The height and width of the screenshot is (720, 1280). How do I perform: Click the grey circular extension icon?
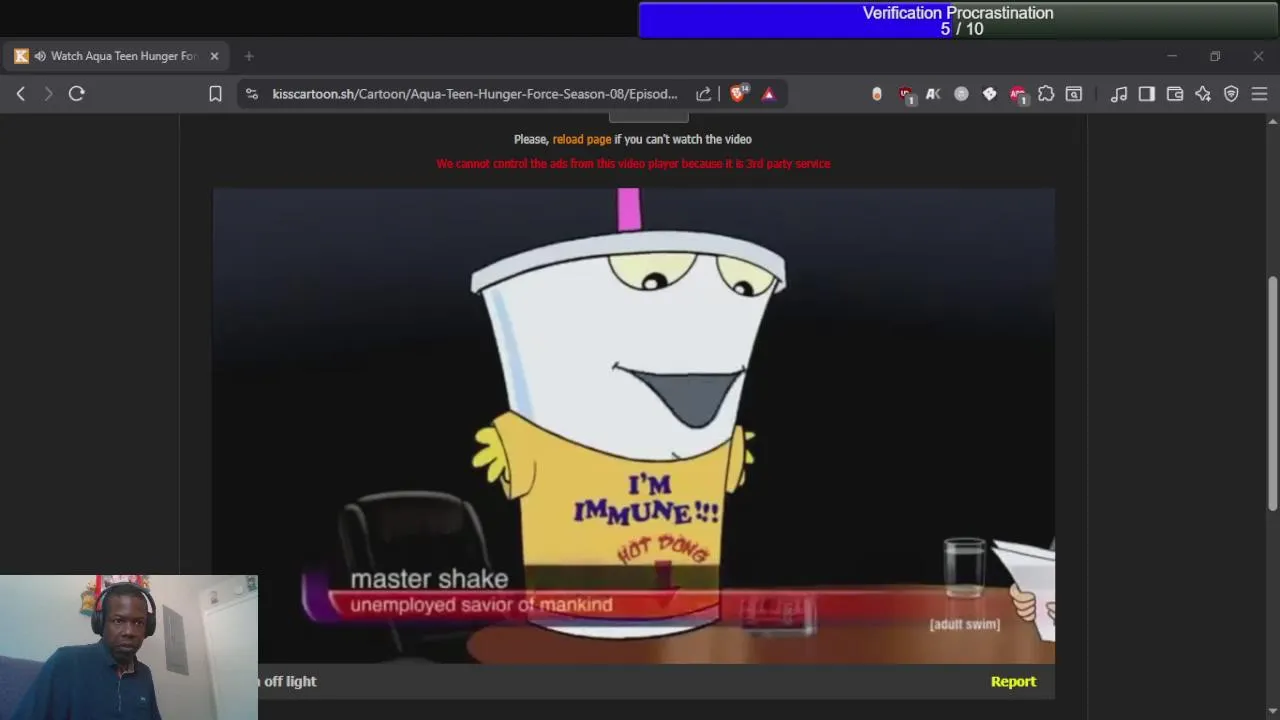pyautogui.click(x=961, y=94)
